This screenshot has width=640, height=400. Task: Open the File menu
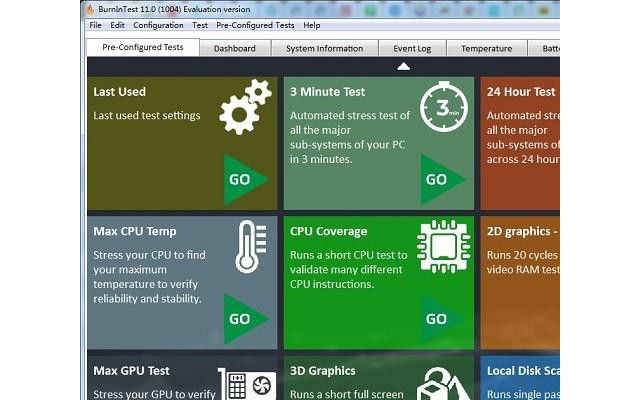point(96,25)
